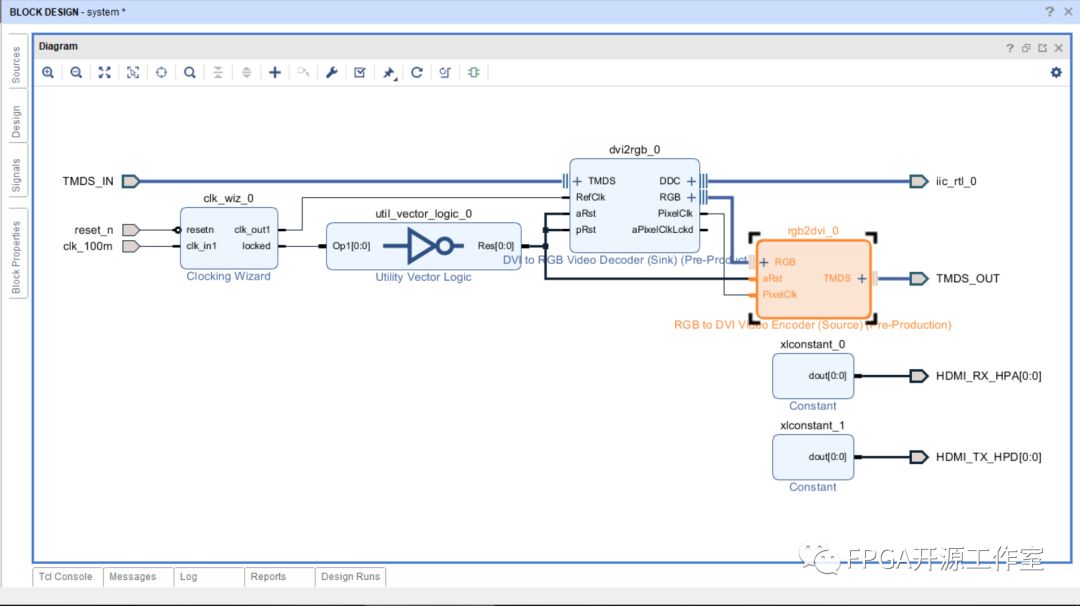Open the Sources side panel tab
1080x606 pixels.
coord(16,64)
